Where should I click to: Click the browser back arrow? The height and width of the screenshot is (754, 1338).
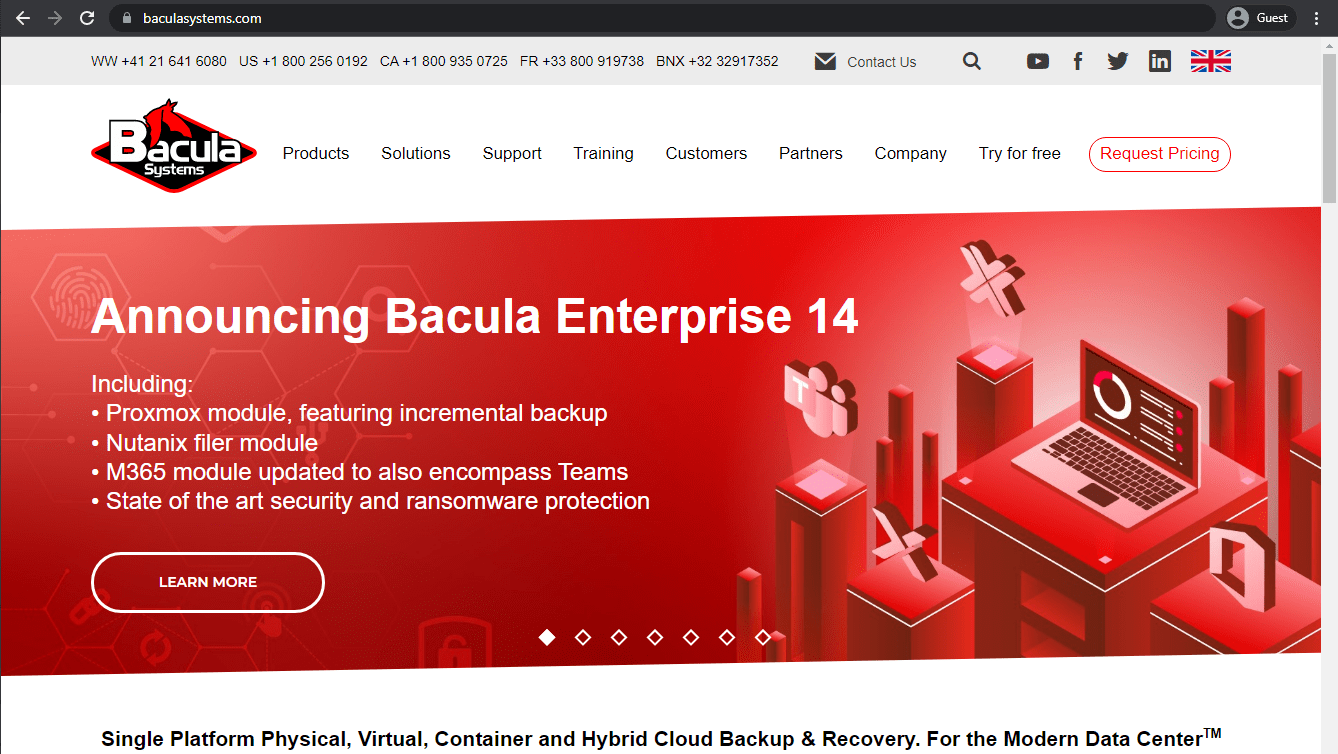click(22, 18)
